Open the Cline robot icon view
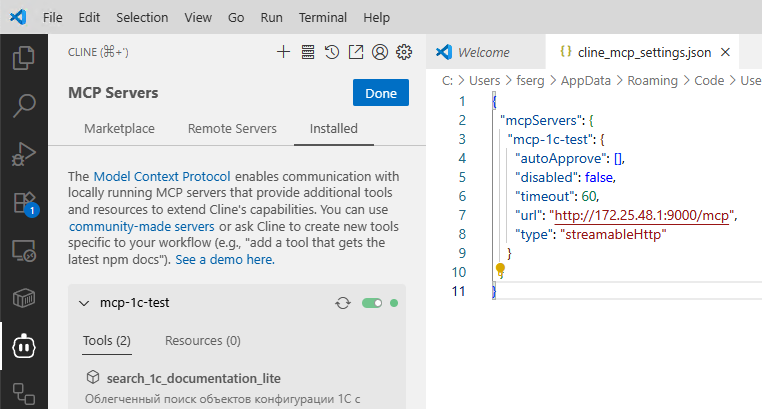The image size is (762, 409). (23, 346)
